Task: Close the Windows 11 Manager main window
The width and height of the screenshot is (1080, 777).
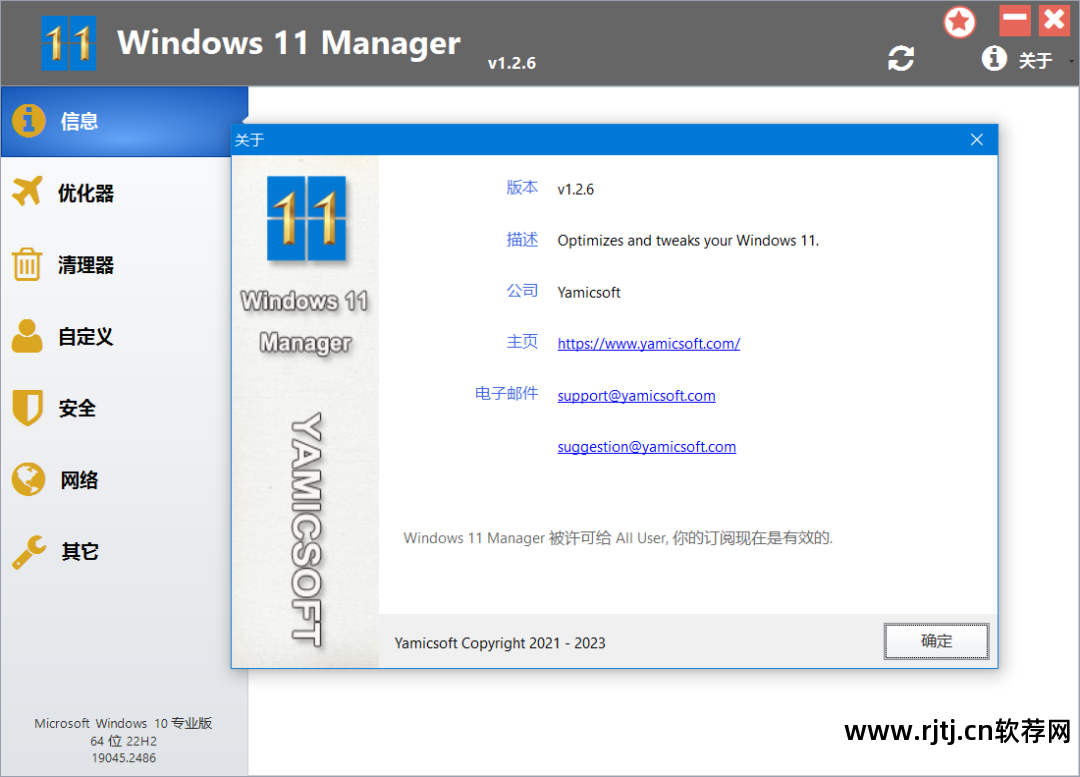Action: click(1054, 21)
